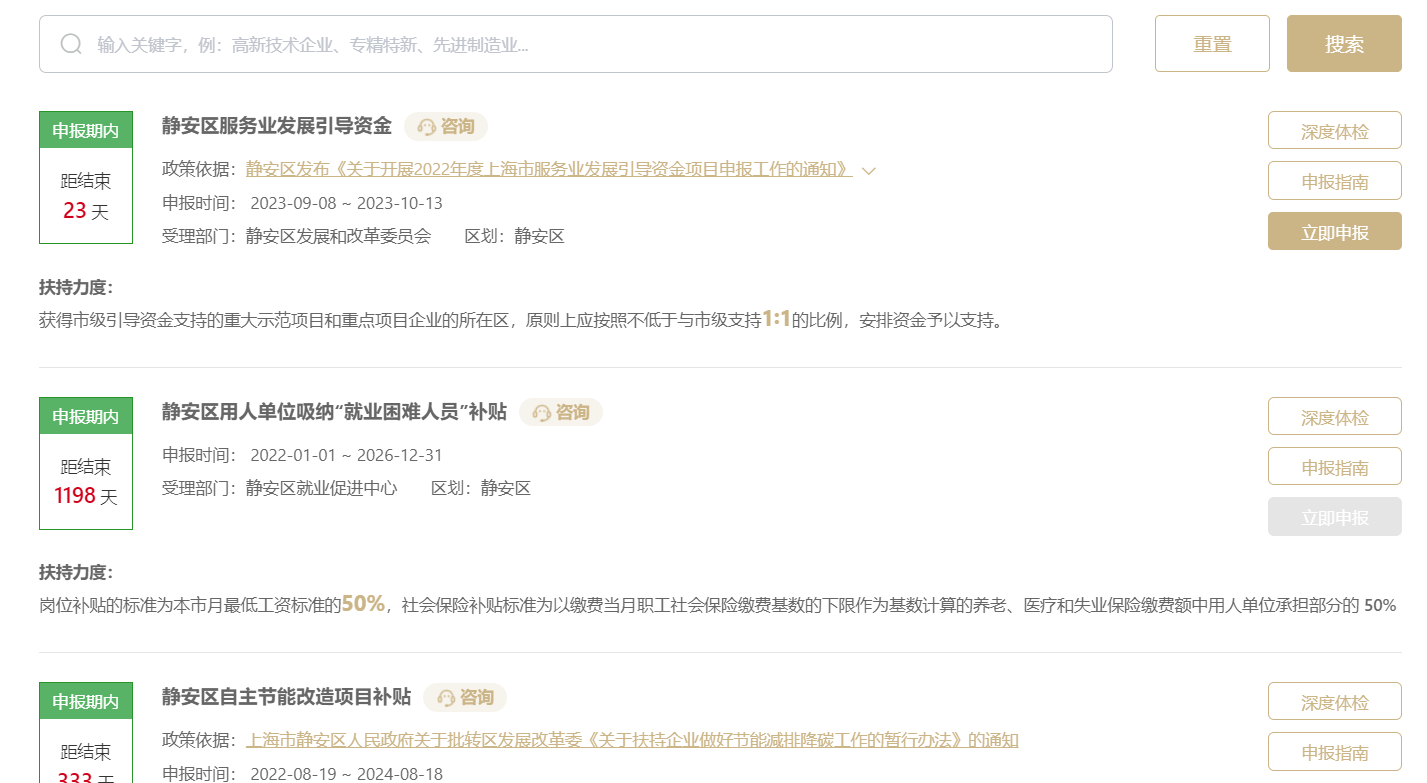The width and height of the screenshot is (1427, 783).
Task: Click the 搜索 search button
Action: tap(1342, 44)
